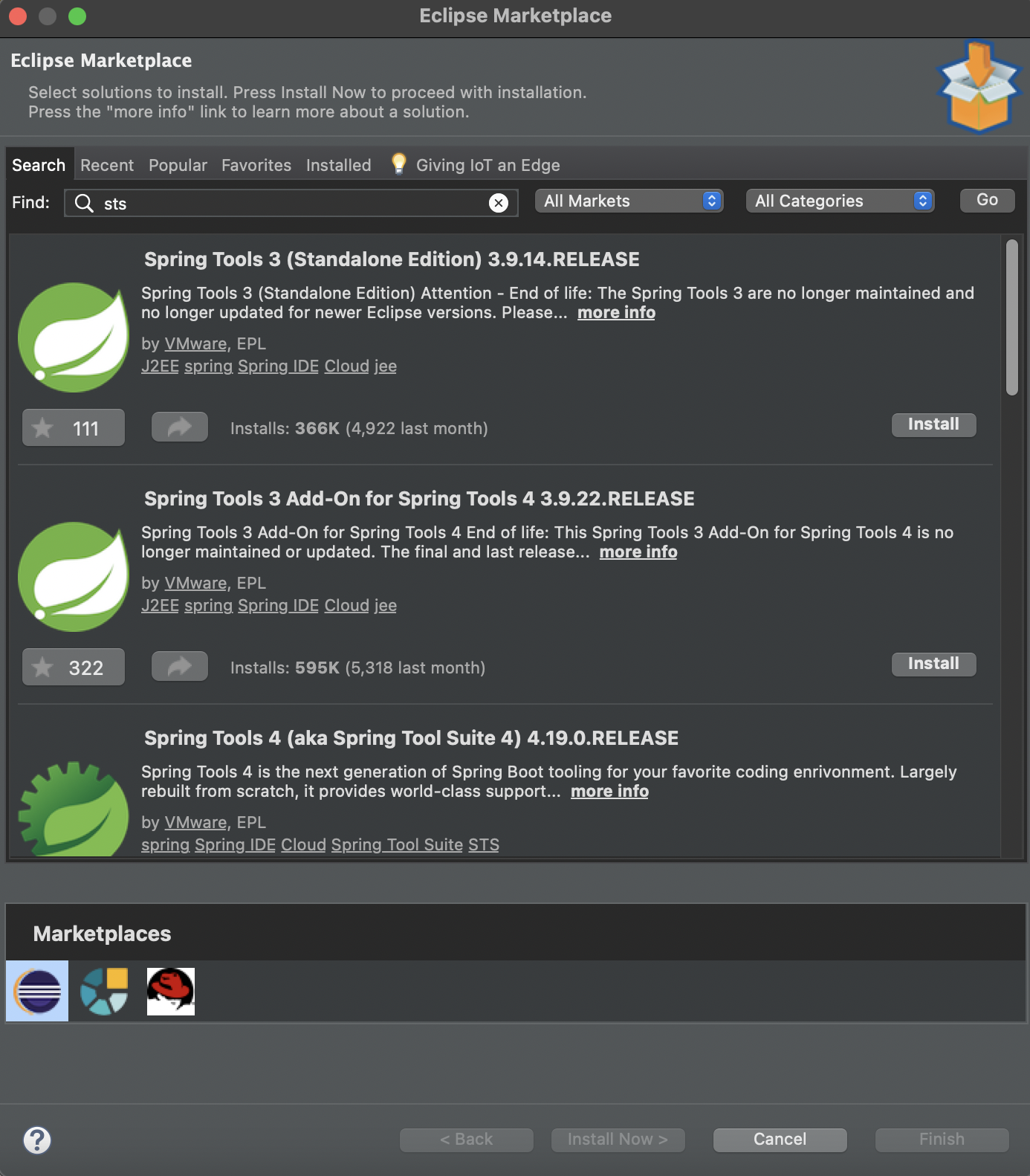Click VMware link under Spring Tools 4
The width and height of the screenshot is (1030, 1176).
[x=195, y=823]
